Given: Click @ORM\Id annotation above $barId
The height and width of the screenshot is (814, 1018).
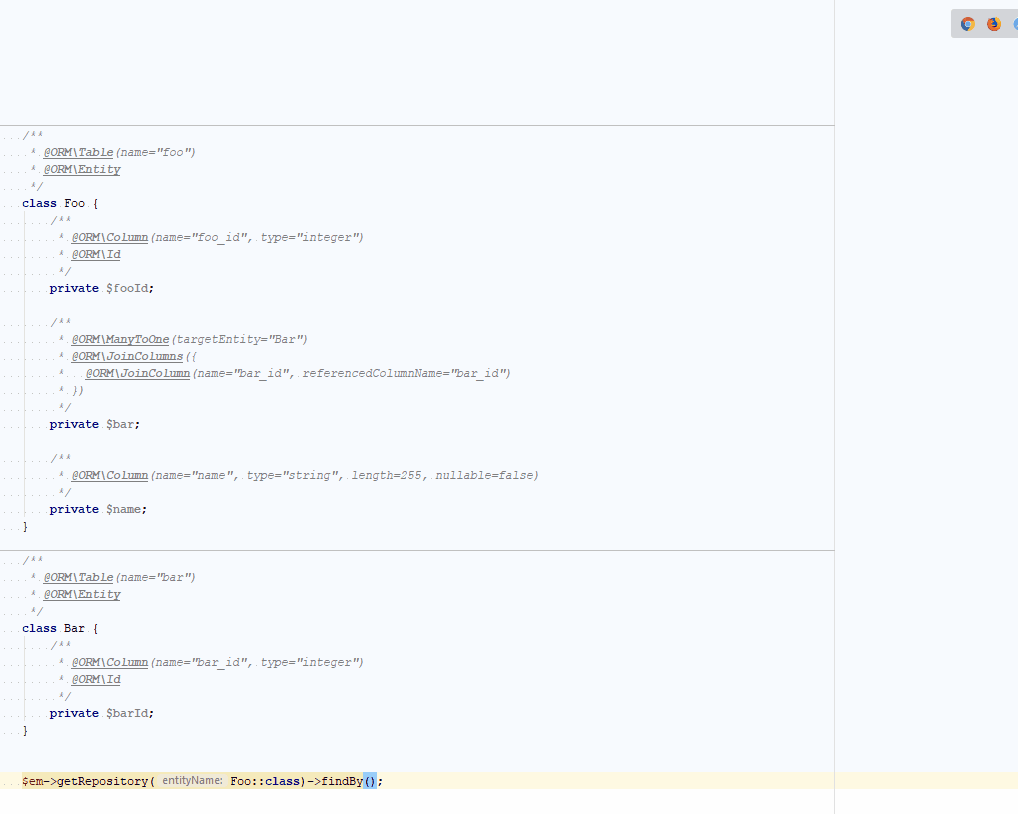Looking at the screenshot, I should [96, 680].
